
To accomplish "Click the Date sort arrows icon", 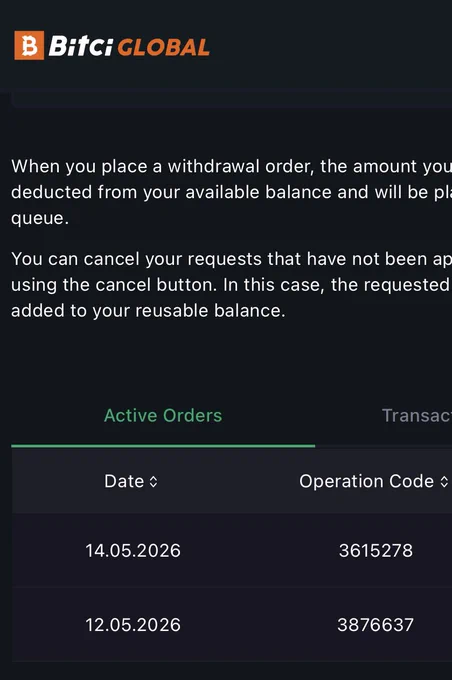I will tap(154, 482).
